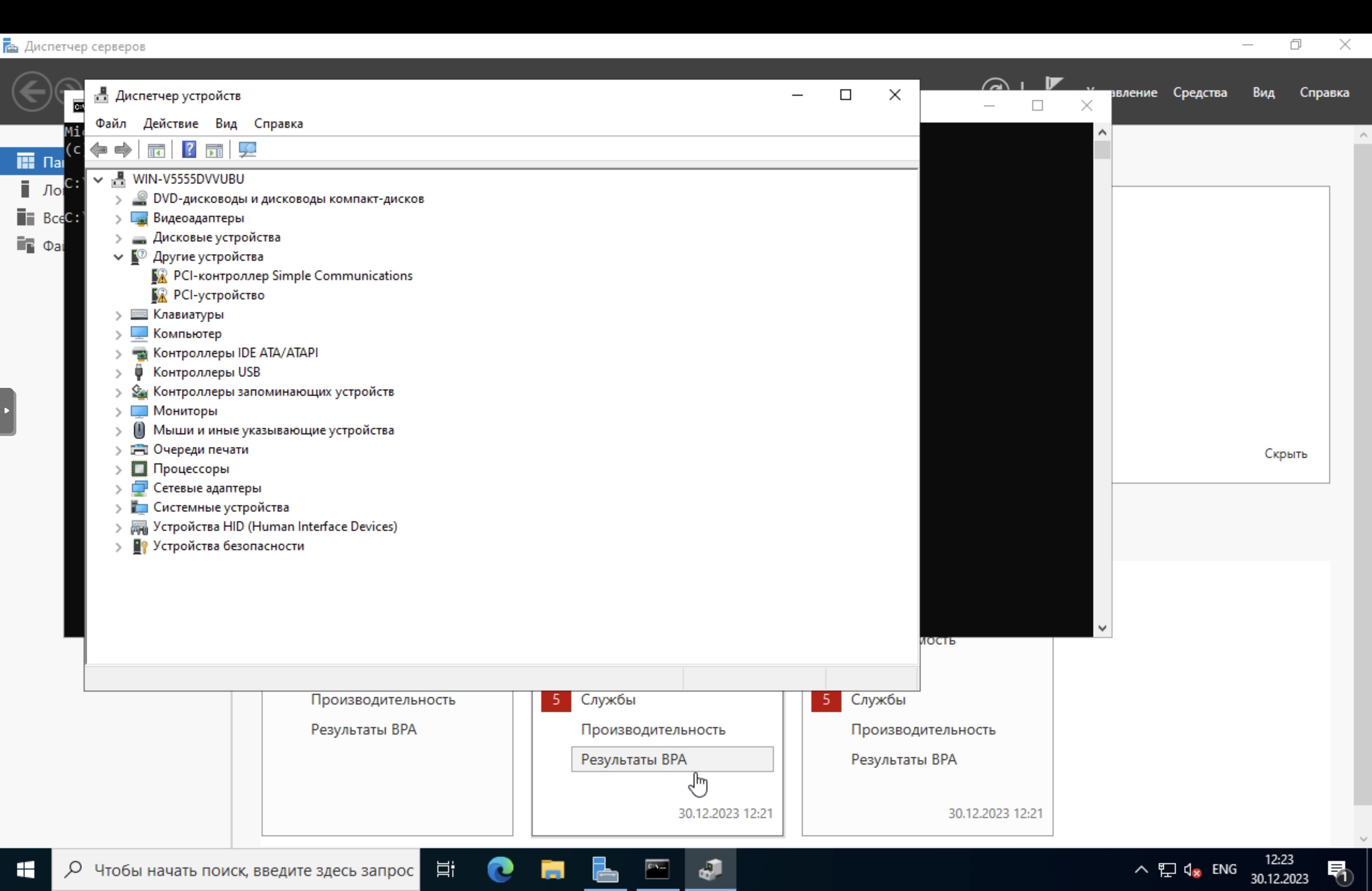Open File Explorer from the taskbar
Viewport: 1372px width, 891px height.
click(x=552, y=869)
